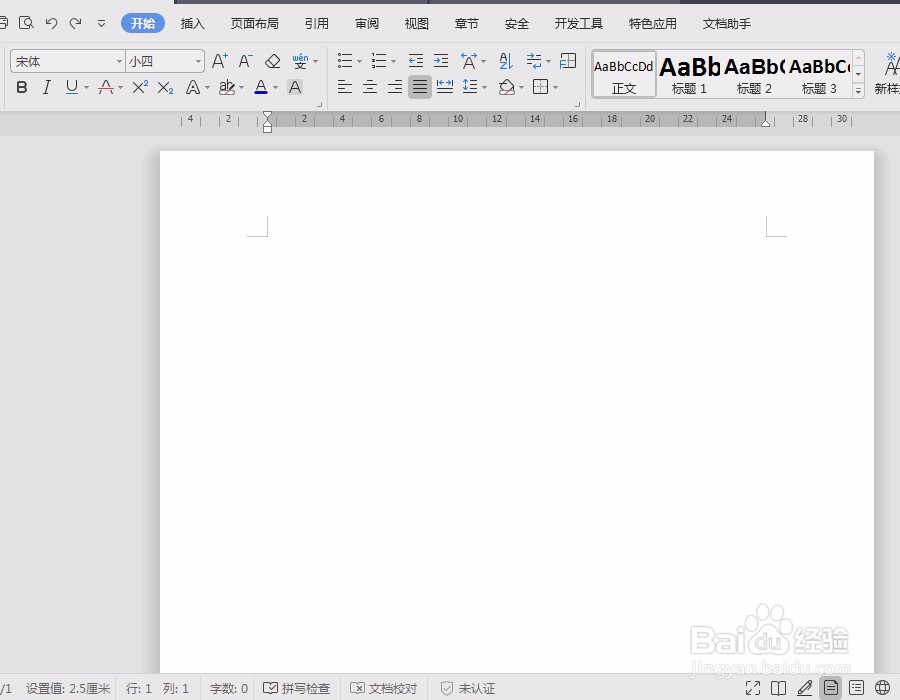Screen dimensions: 900x700
Task: Click the phonetic guide wén icon
Action: click(300, 61)
